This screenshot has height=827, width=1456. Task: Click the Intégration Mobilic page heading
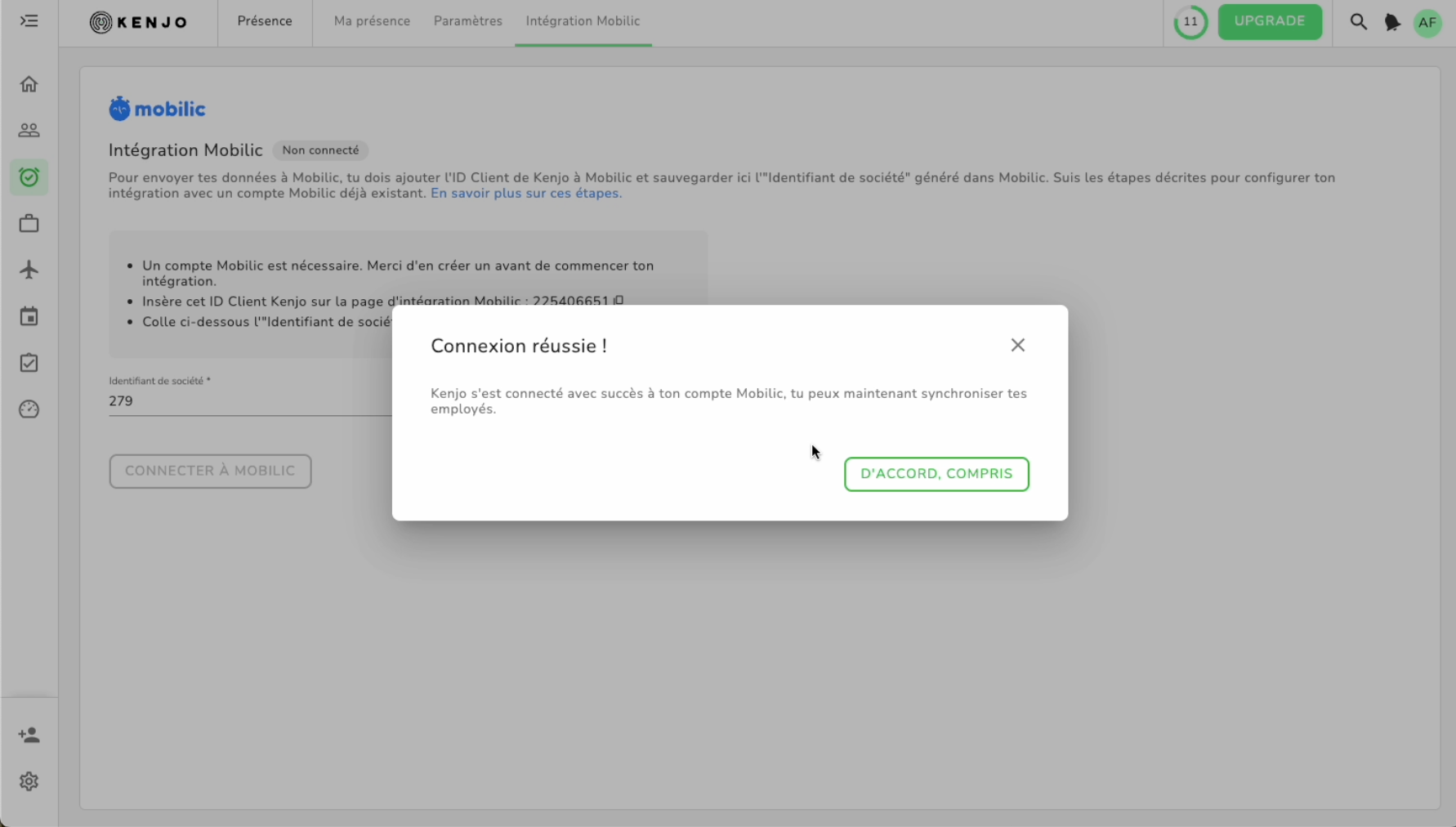[185, 150]
